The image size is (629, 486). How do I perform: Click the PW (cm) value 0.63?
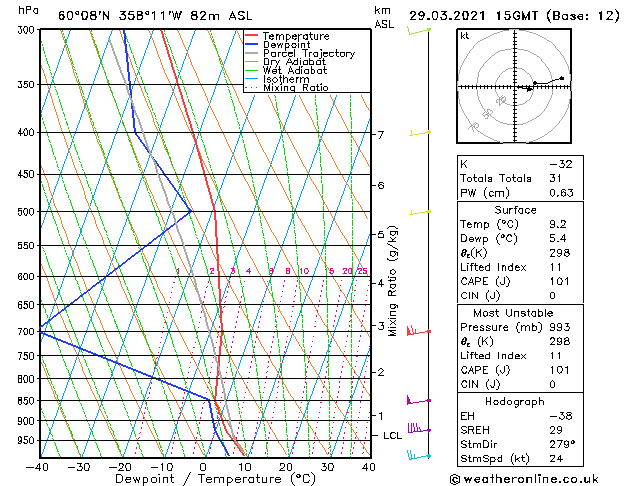pyautogui.click(x=562, y=193)
